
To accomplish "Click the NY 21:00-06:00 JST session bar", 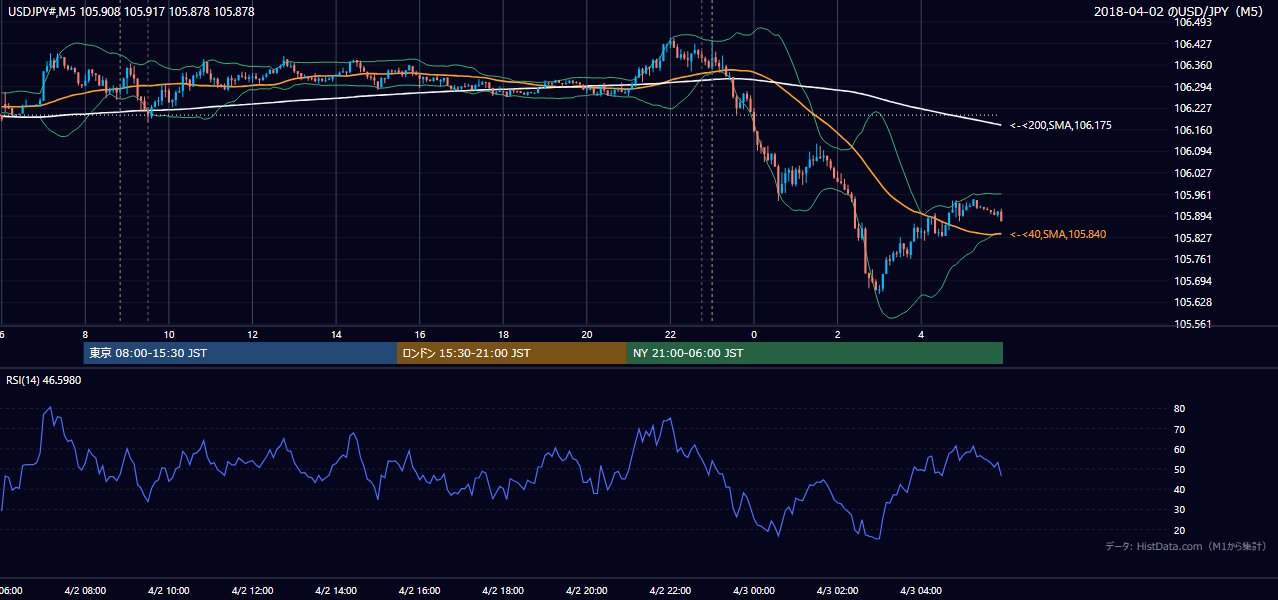I will click(x=815, y=353).
